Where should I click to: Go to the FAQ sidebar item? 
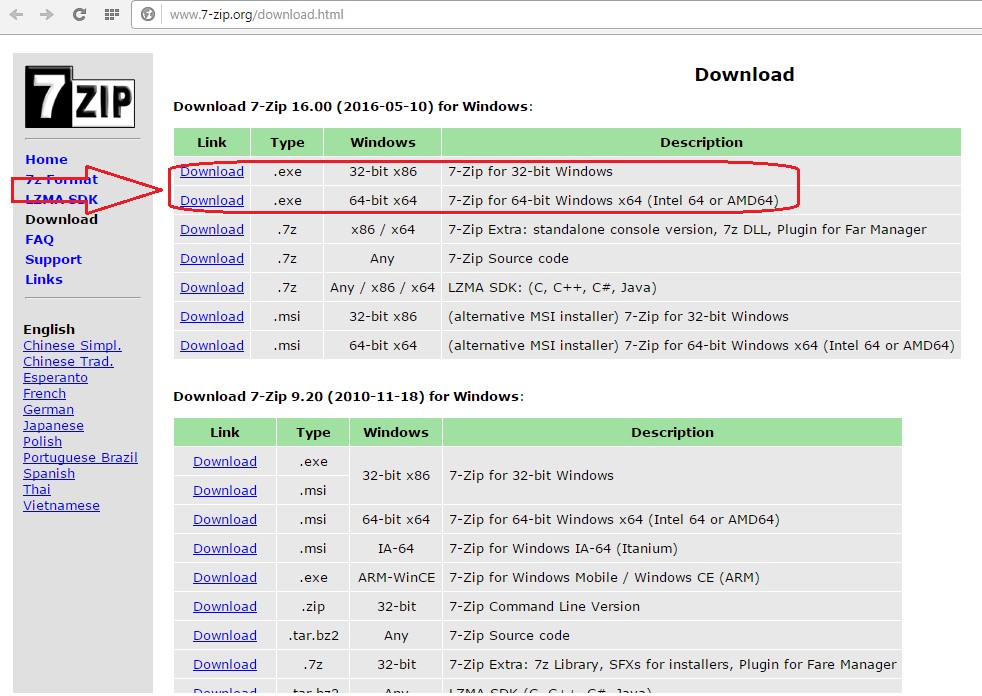click(39, 240)
